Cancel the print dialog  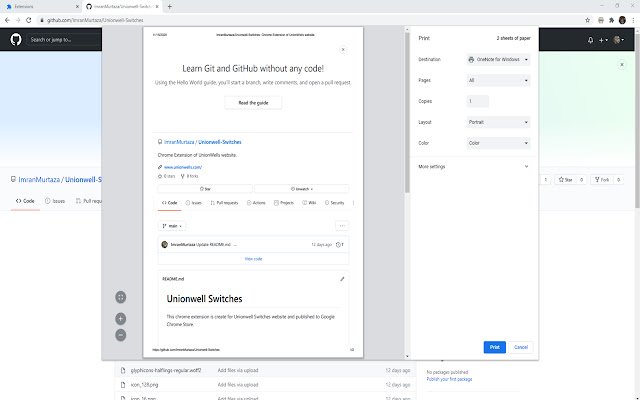click(520, 347)
